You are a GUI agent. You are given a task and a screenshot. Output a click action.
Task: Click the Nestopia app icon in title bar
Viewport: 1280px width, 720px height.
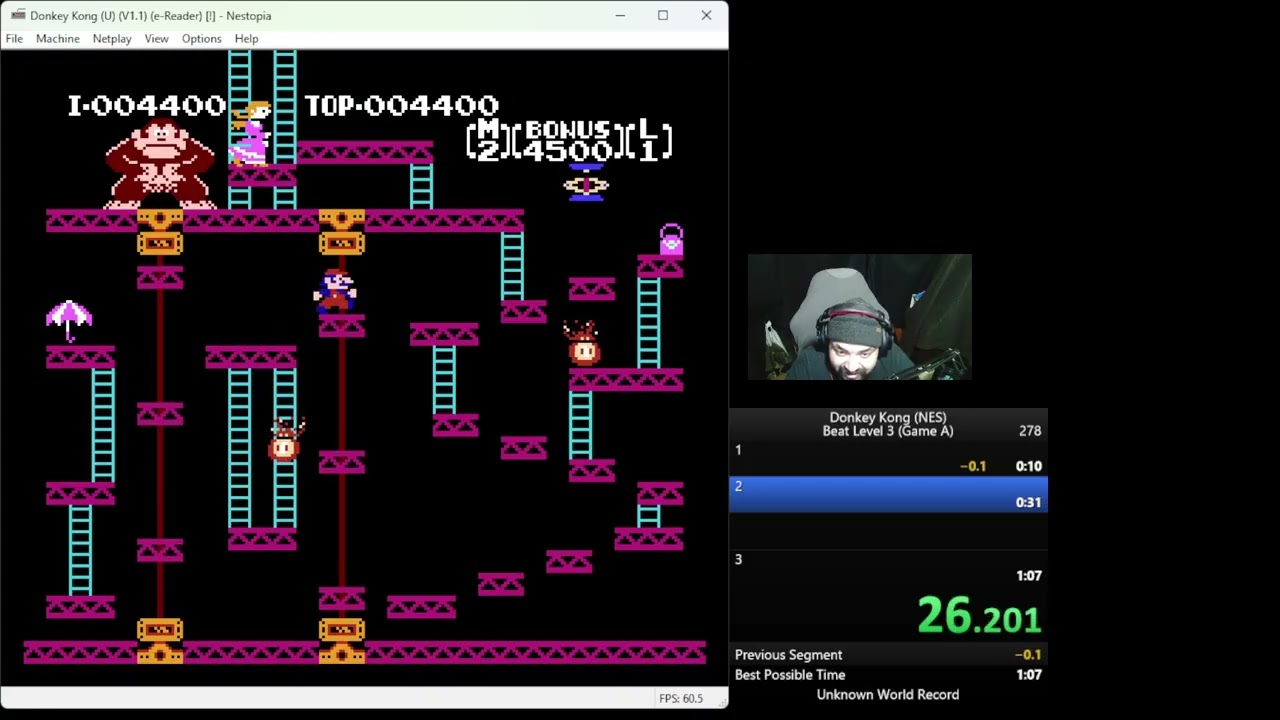point(17,15)
